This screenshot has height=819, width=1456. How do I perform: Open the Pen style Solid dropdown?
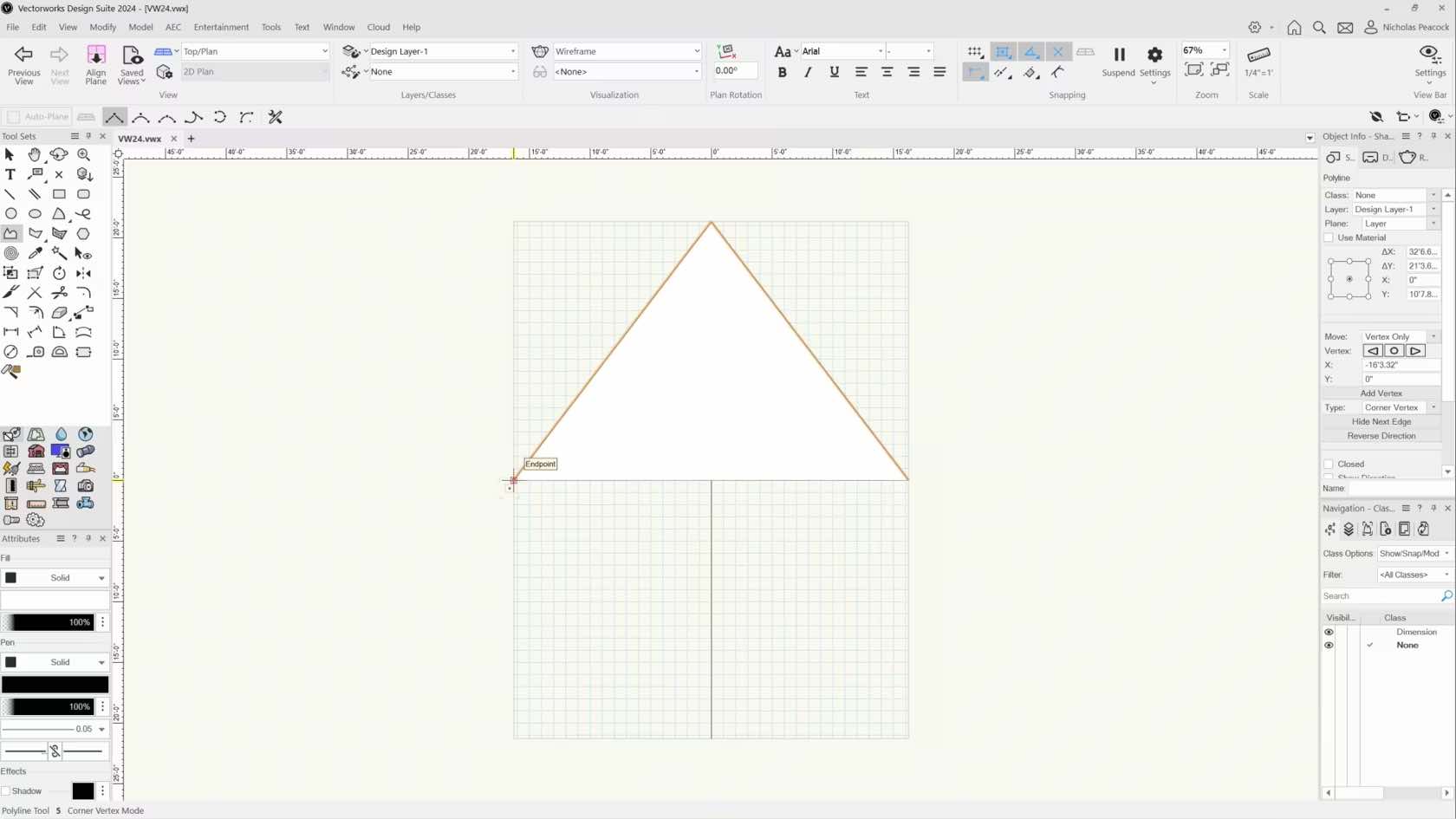(x=55, y=662)
